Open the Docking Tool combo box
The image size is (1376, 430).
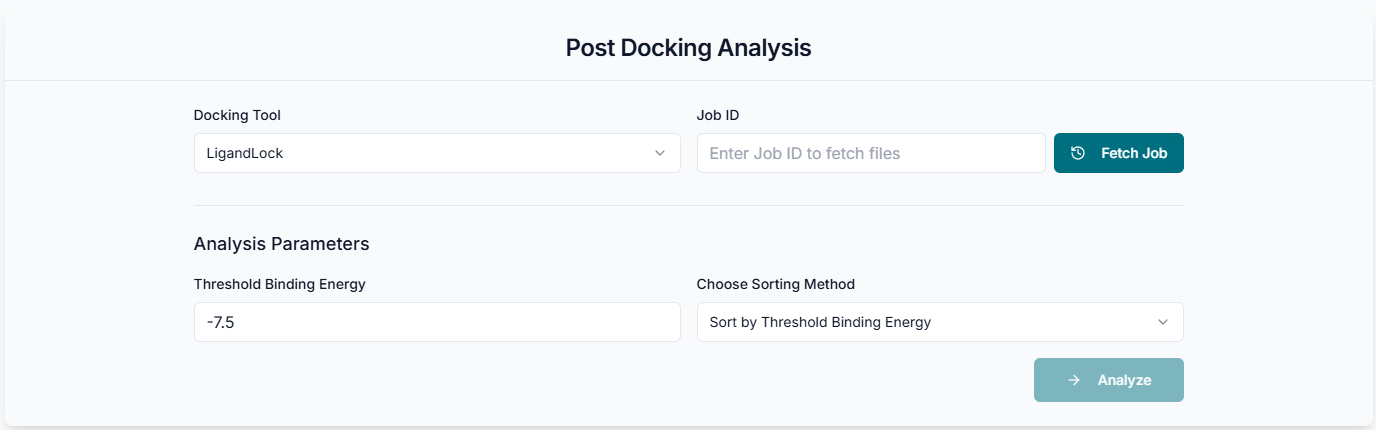[437, 153]
